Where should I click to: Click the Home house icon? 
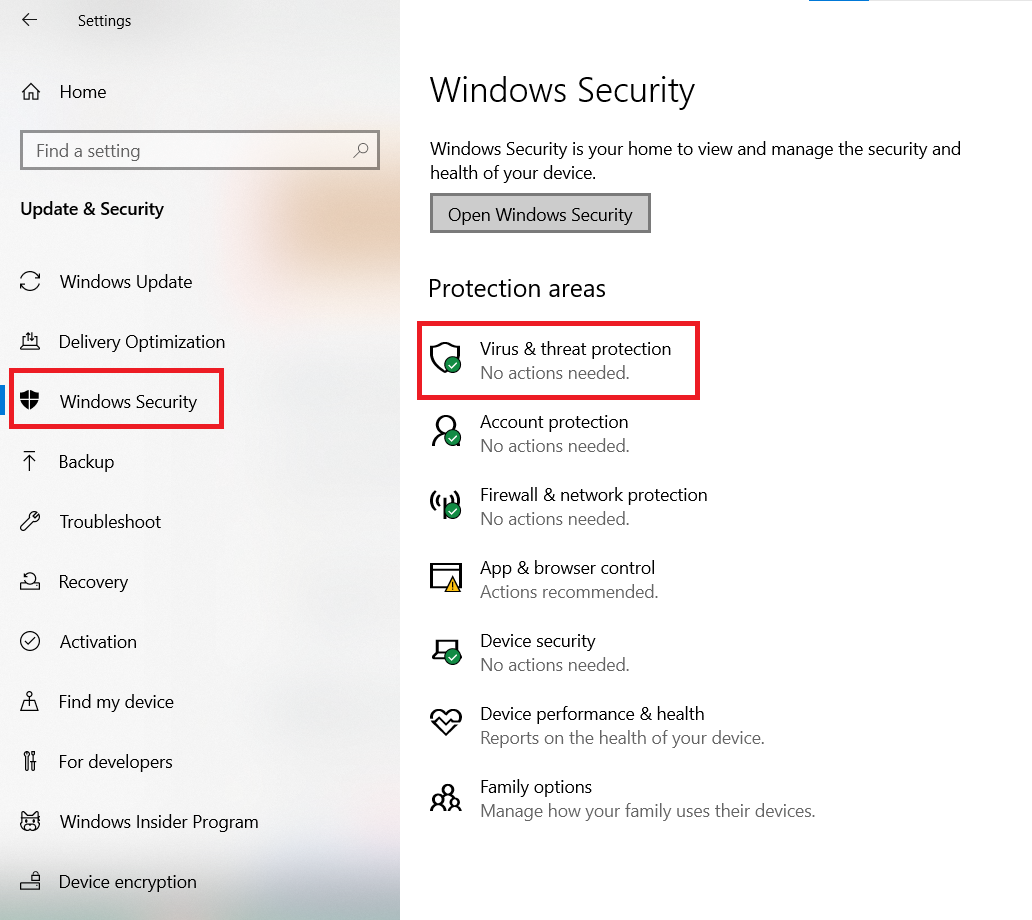coord(31,91)
